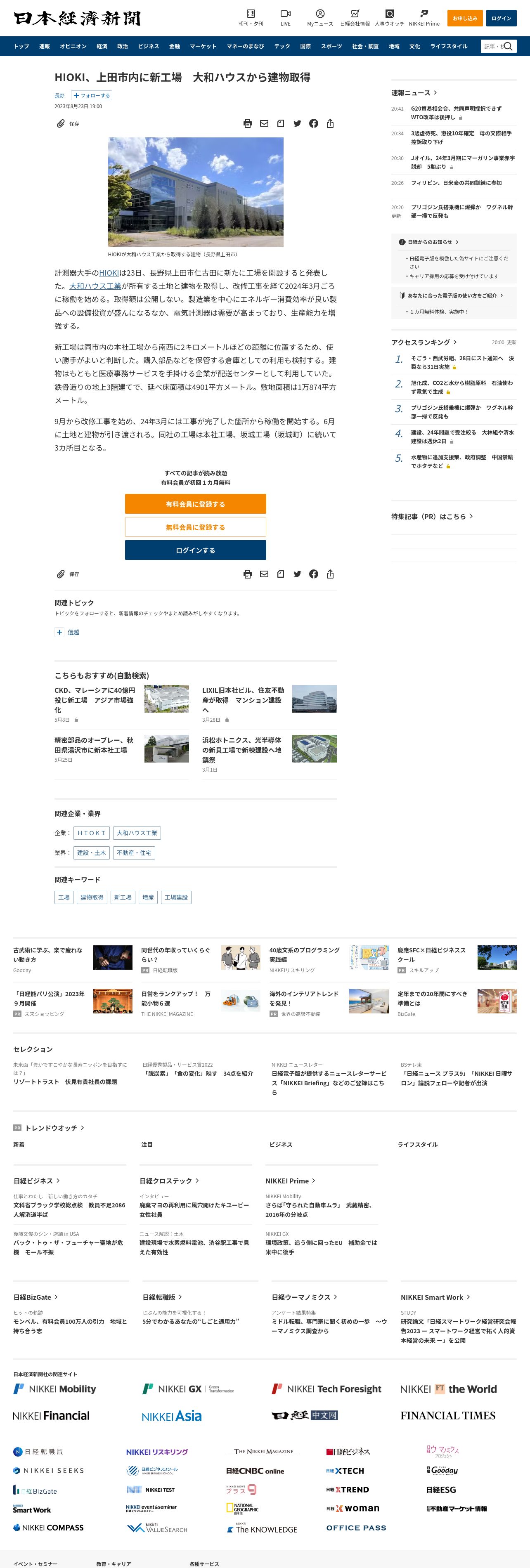Open the 長野 region link under the headline
530x1568 pixels.
pyautogui.click(x=59, y=96)
